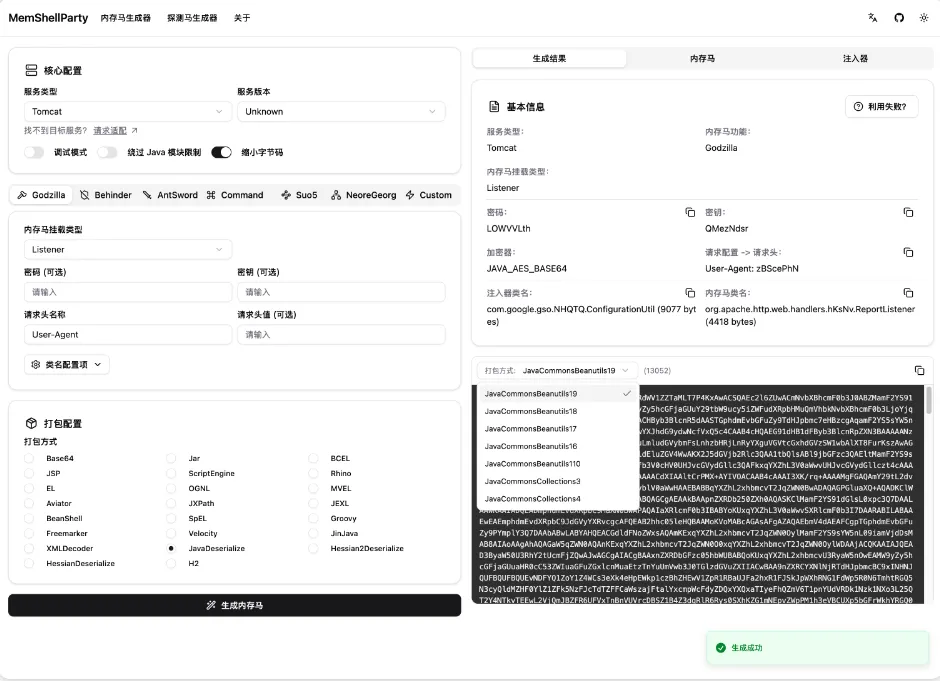
Task: Select the Hessian2Deserialize radio option
Action: pos(313,548)
